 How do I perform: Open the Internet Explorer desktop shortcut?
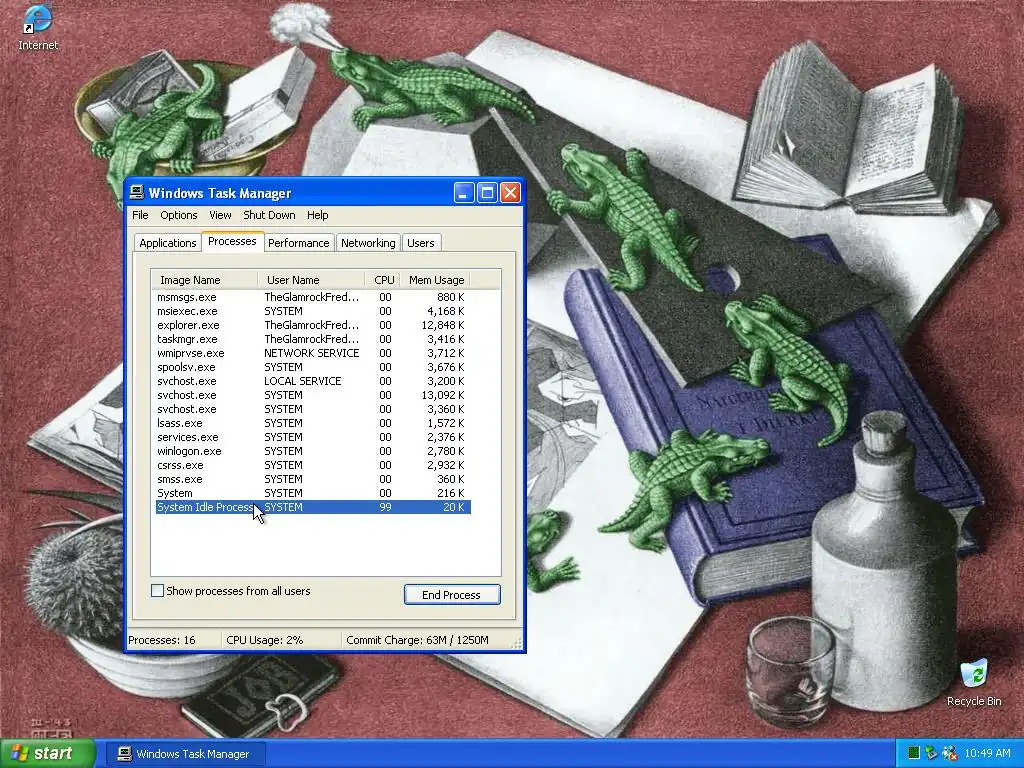(37, 26)
